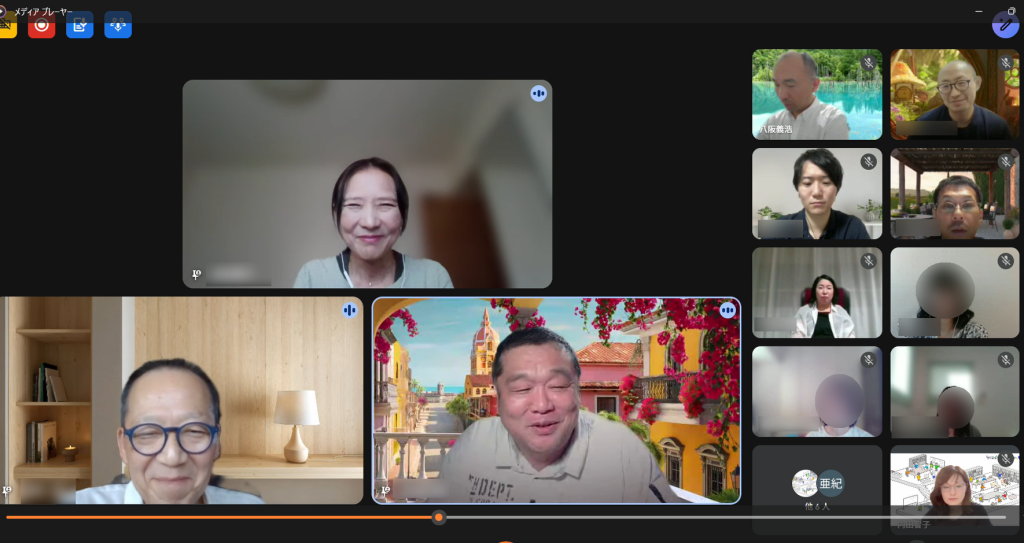1024x543 pixels.
Task: Click audio indicator on the top center video tile
Action: coord(539,93)
